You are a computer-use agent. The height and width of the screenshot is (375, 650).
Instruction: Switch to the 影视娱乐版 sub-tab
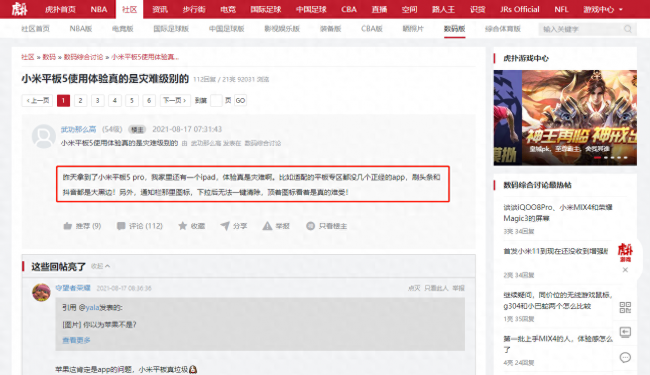pyautogui.click(x=282, y=29)
